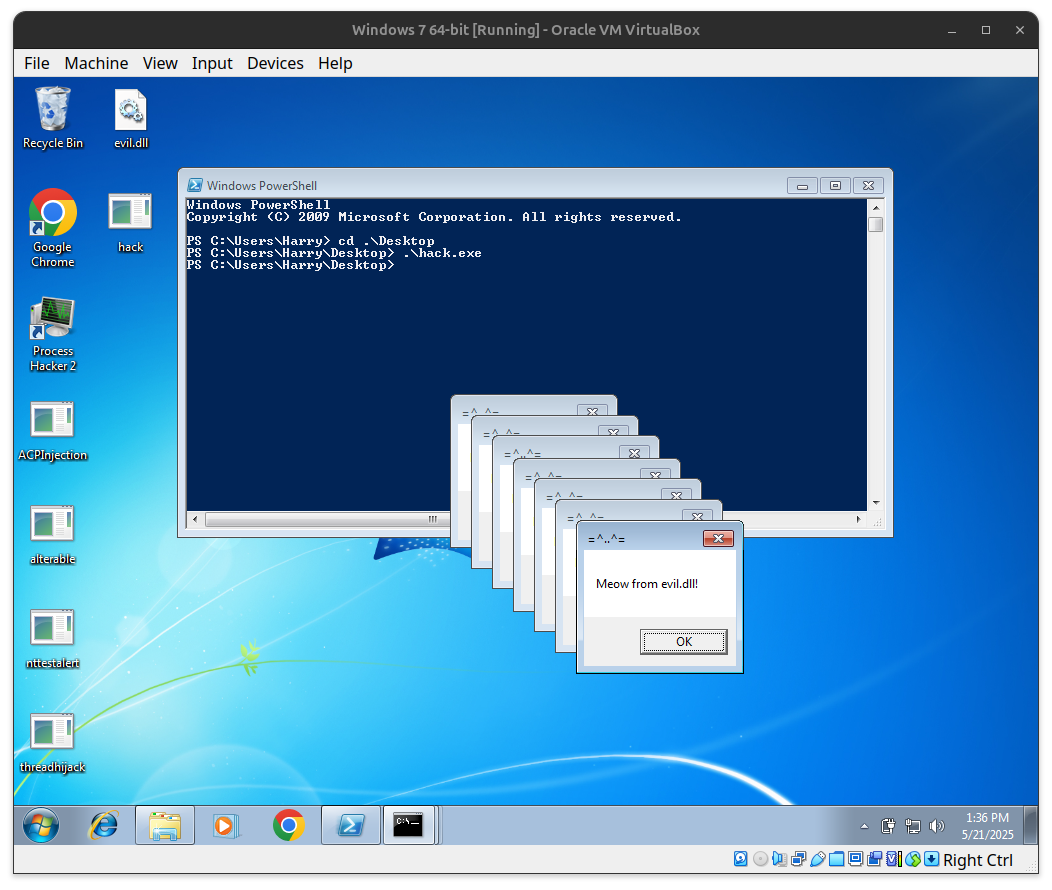The width and height of the screenshot is (1052, 890).
Task: Click PowerShell vertical scrollbar down arrow
Action: [x=875, y=503]
